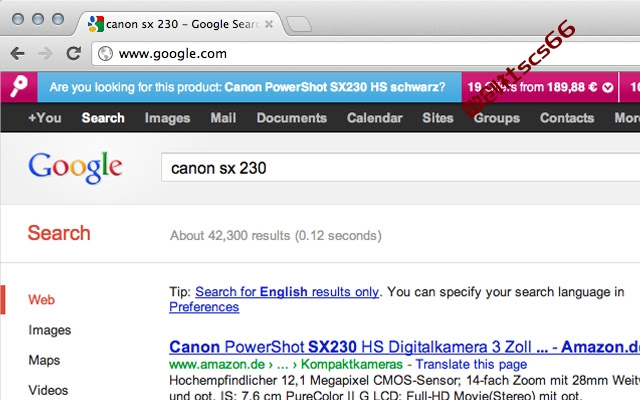Select Images in the left sidebar
Image resolution: width=640 pixels, height=400 pixels.
(x=50, y=330)
